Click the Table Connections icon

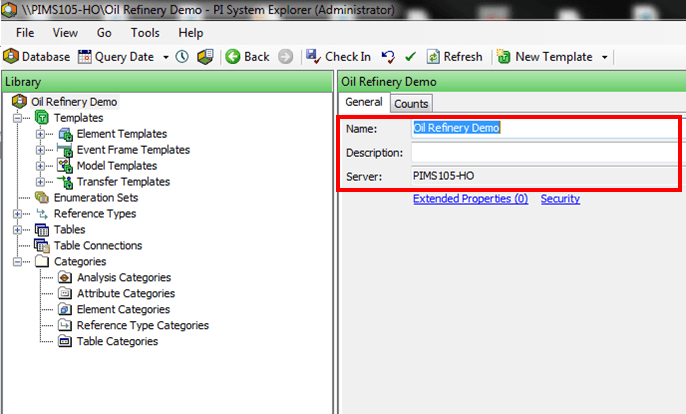pos(42,246)
